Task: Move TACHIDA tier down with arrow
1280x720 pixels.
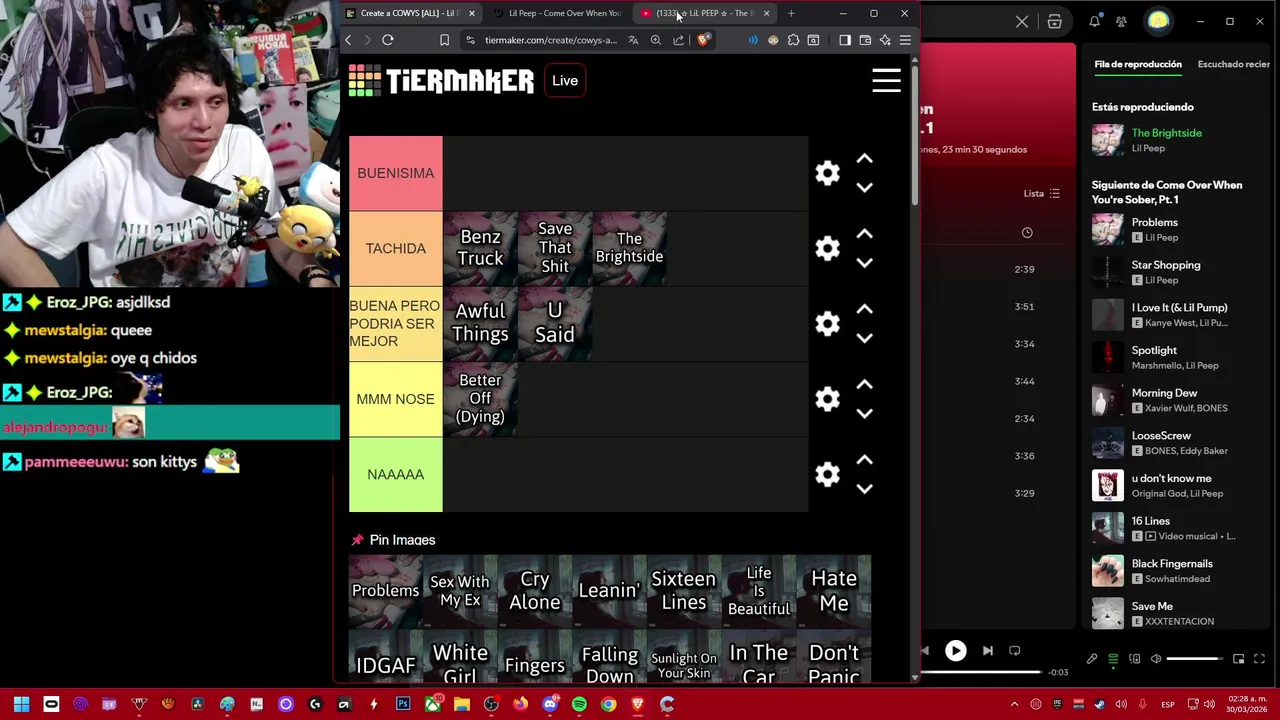Action: click(x=865, y=262)
